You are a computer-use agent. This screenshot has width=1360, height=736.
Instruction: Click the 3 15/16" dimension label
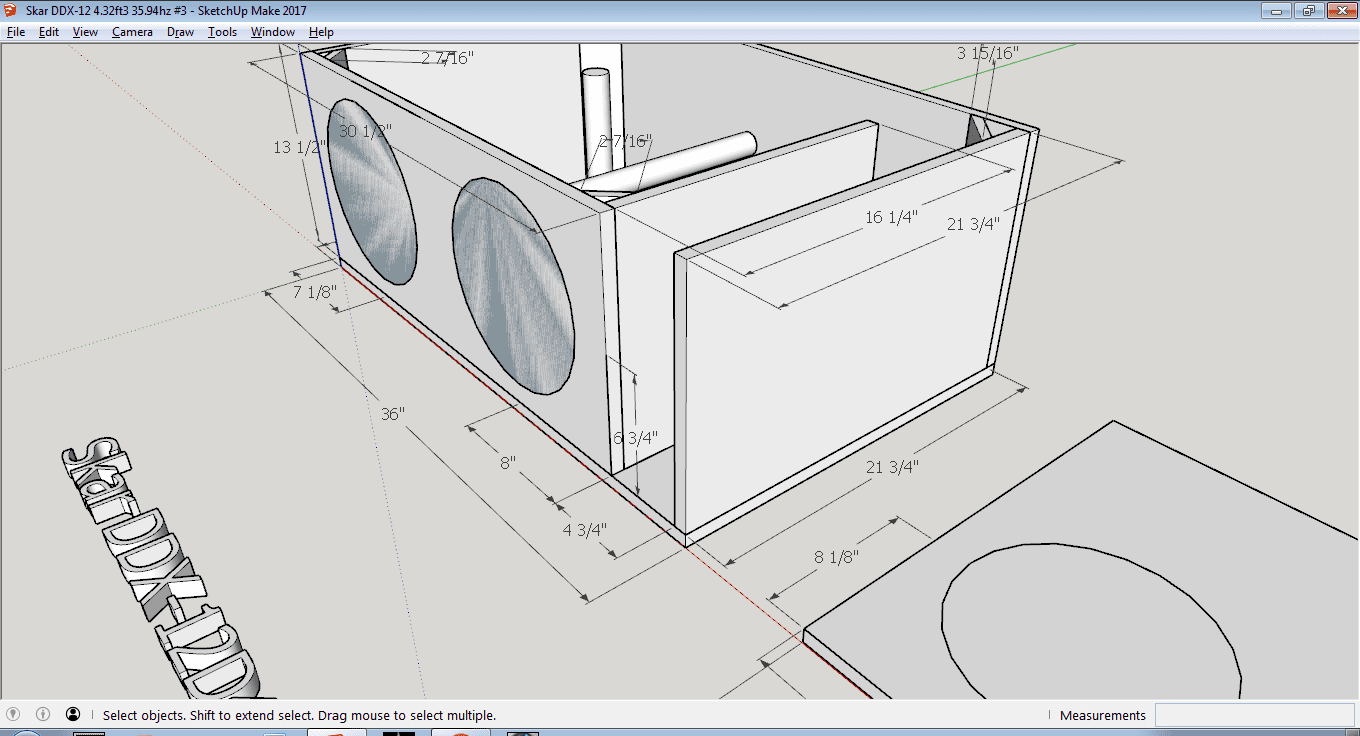coord(988,53)
